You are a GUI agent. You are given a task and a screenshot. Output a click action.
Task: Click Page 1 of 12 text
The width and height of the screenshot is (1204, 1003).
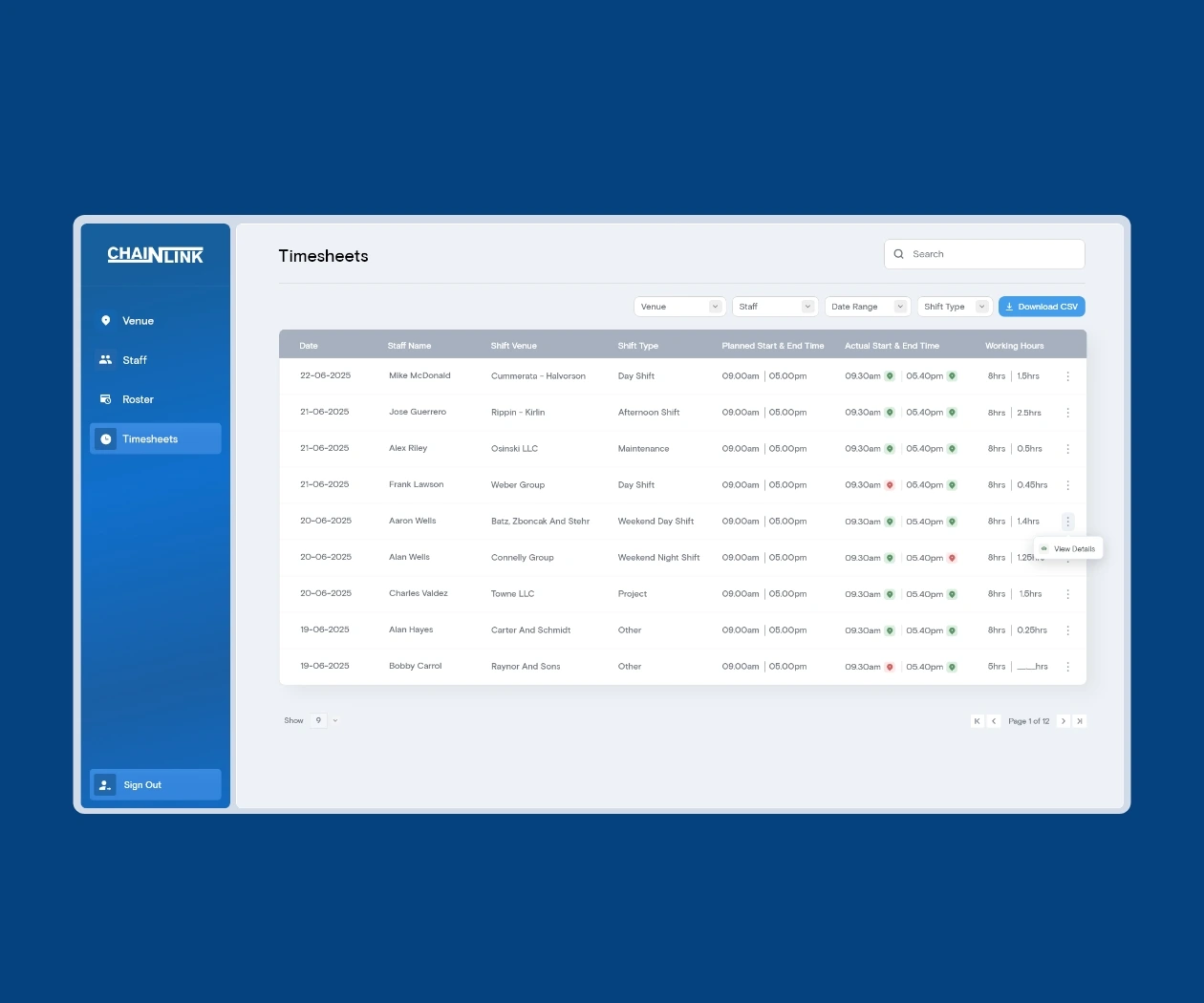tap(1029, 721)
